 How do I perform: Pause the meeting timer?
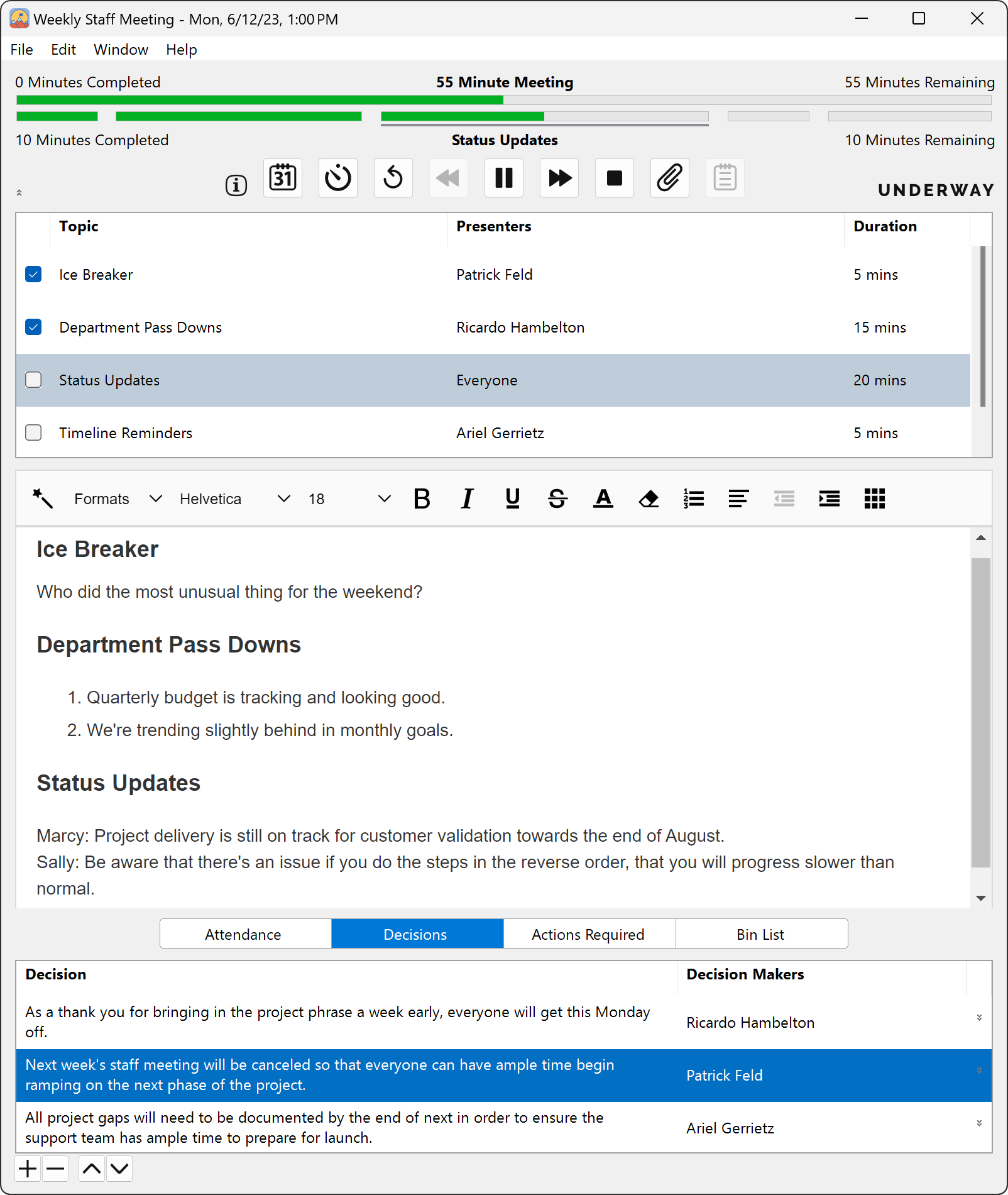tap(503, 179)
